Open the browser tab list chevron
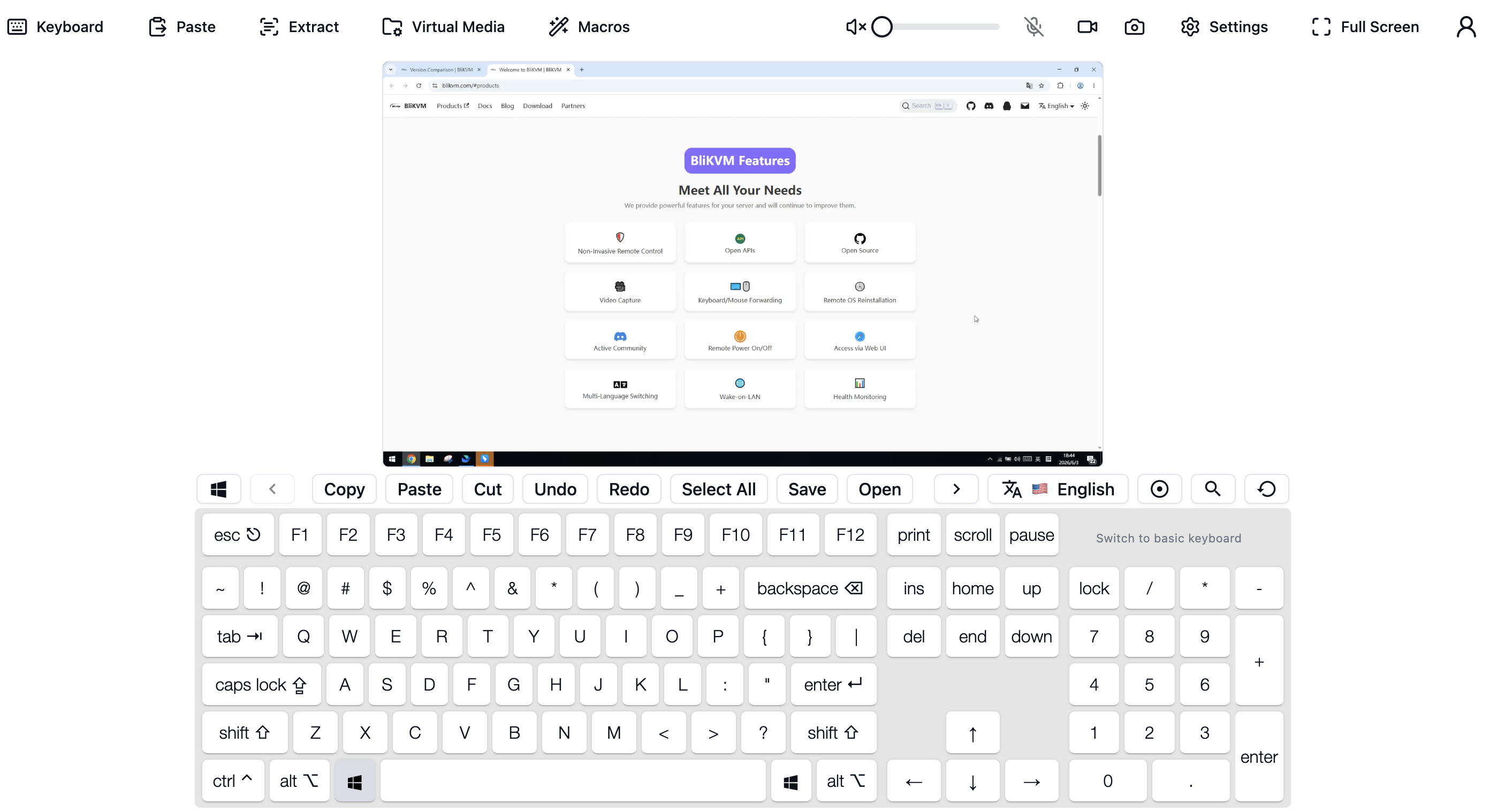 click(x=391, y=70)
